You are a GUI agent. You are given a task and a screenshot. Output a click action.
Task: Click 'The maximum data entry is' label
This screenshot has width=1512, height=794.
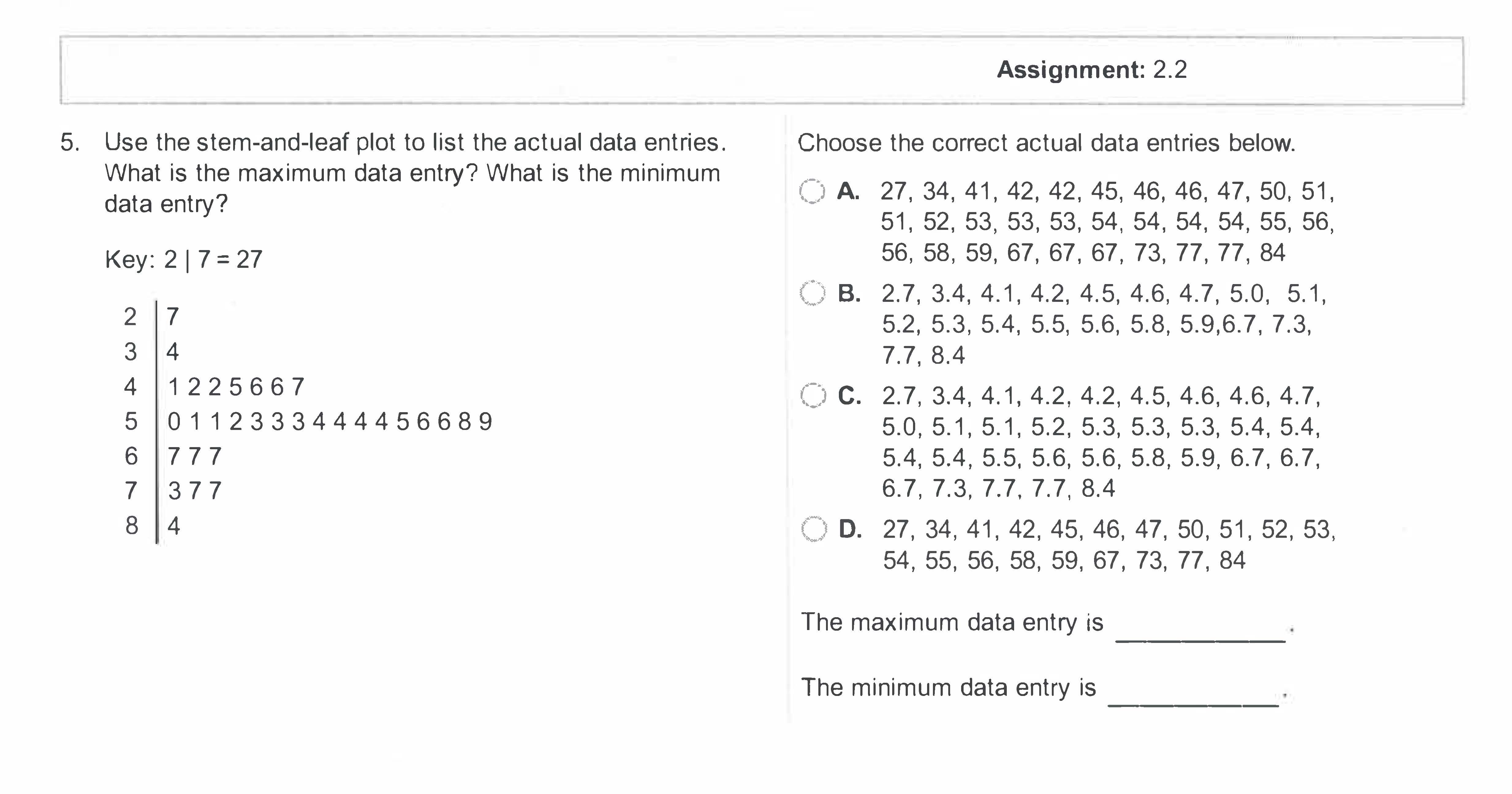(951, 622)
